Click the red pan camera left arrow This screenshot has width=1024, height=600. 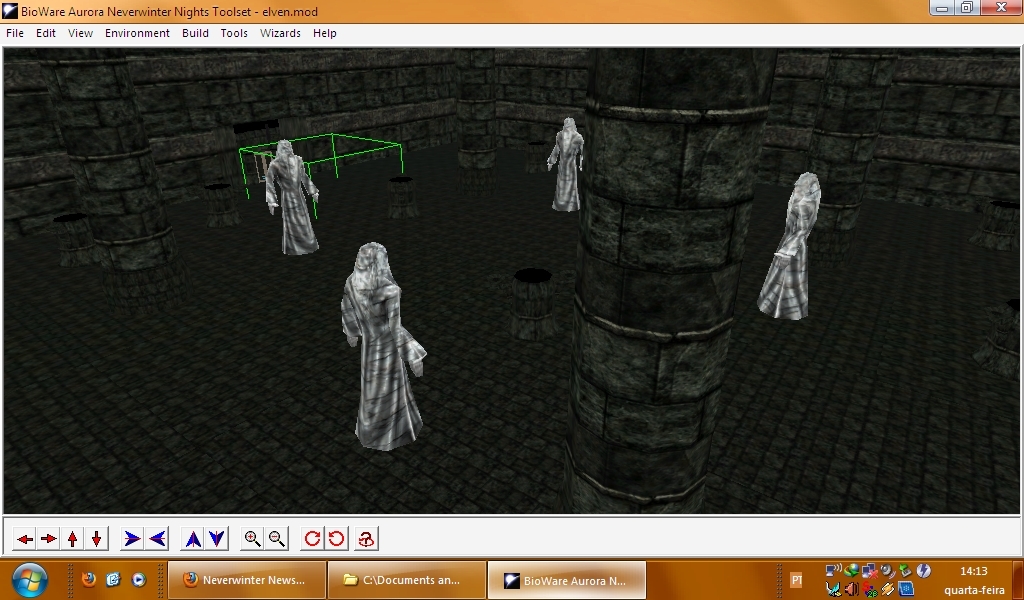click(24, 539)
